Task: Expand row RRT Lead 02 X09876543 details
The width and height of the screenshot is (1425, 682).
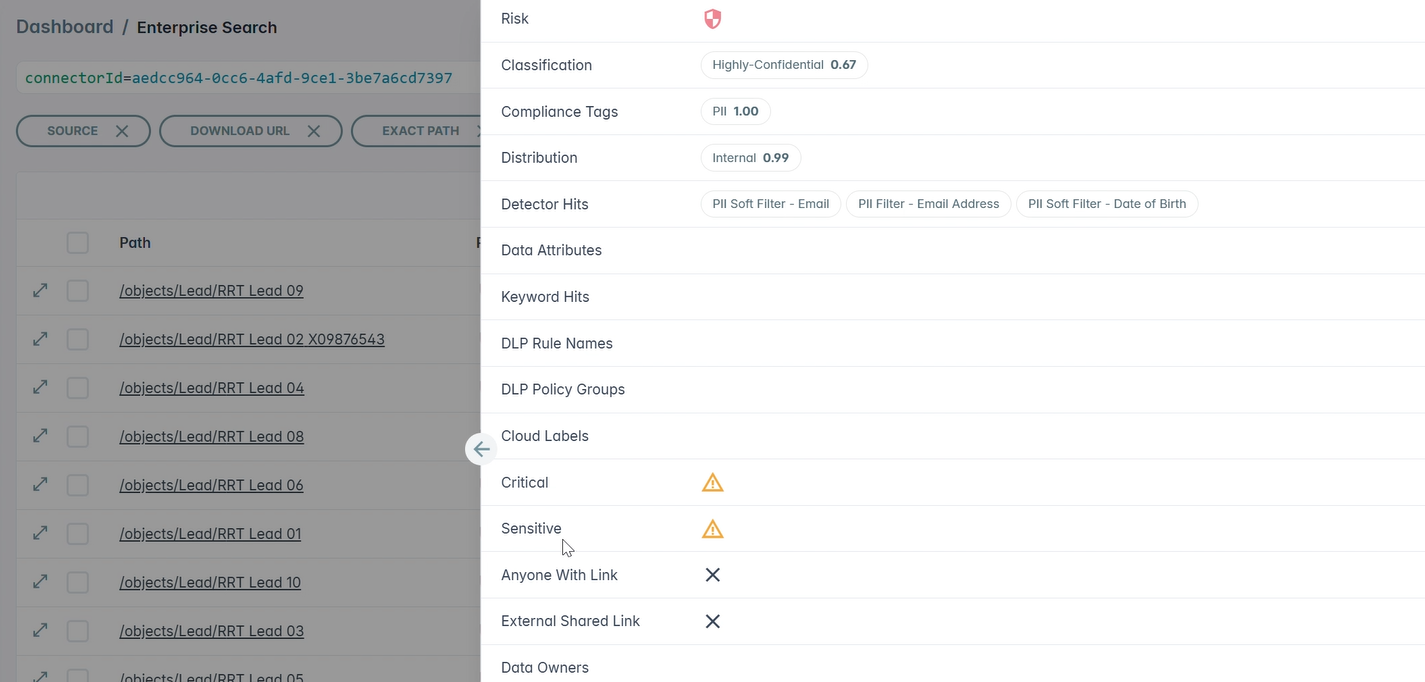Action: [40, 339]
